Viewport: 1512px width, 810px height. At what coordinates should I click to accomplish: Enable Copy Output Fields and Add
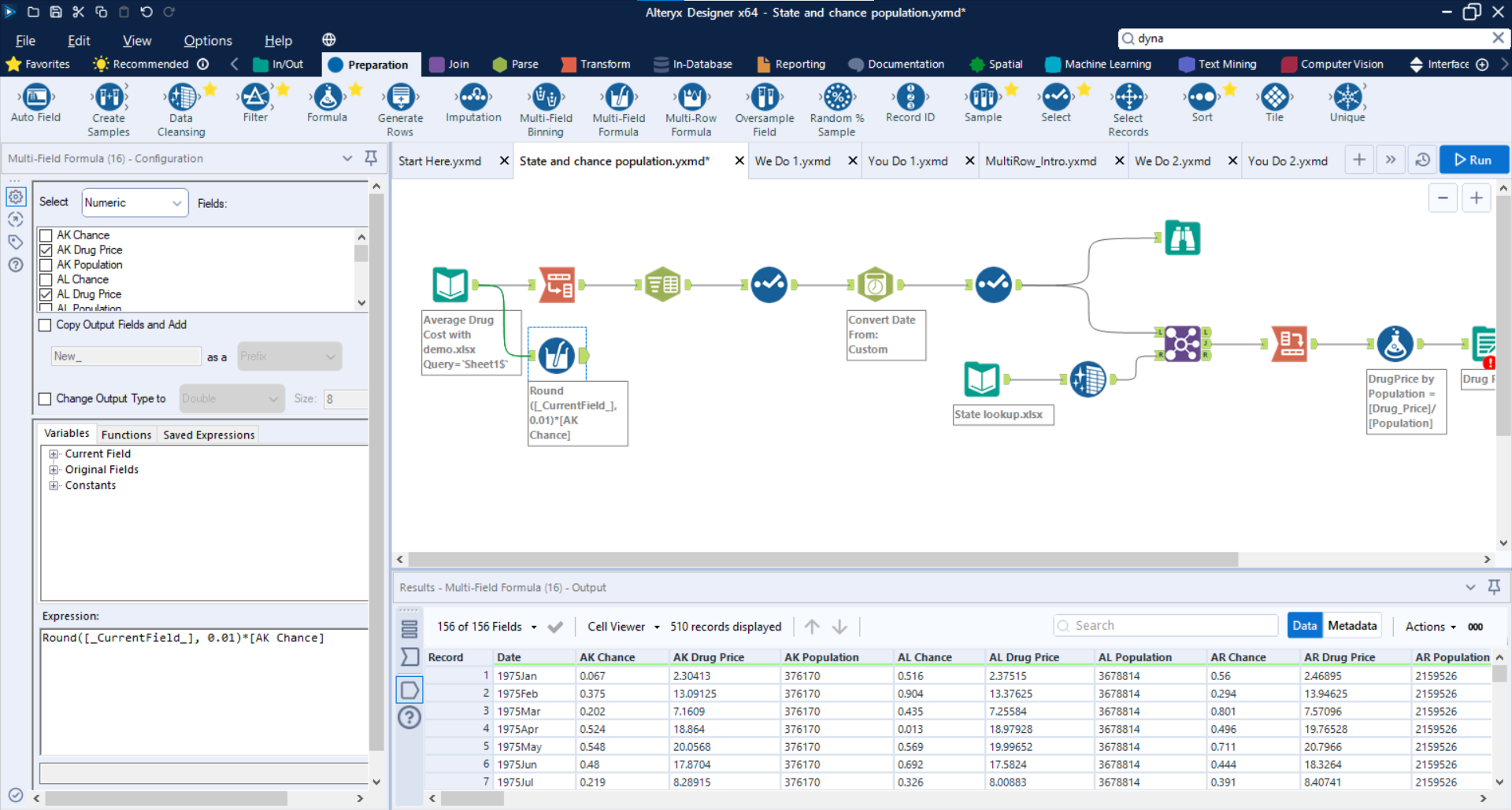[x=46, y=325]
